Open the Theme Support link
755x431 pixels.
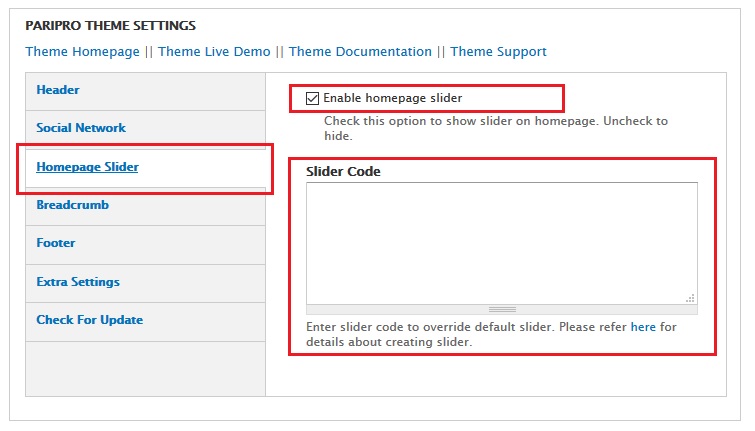498,52
